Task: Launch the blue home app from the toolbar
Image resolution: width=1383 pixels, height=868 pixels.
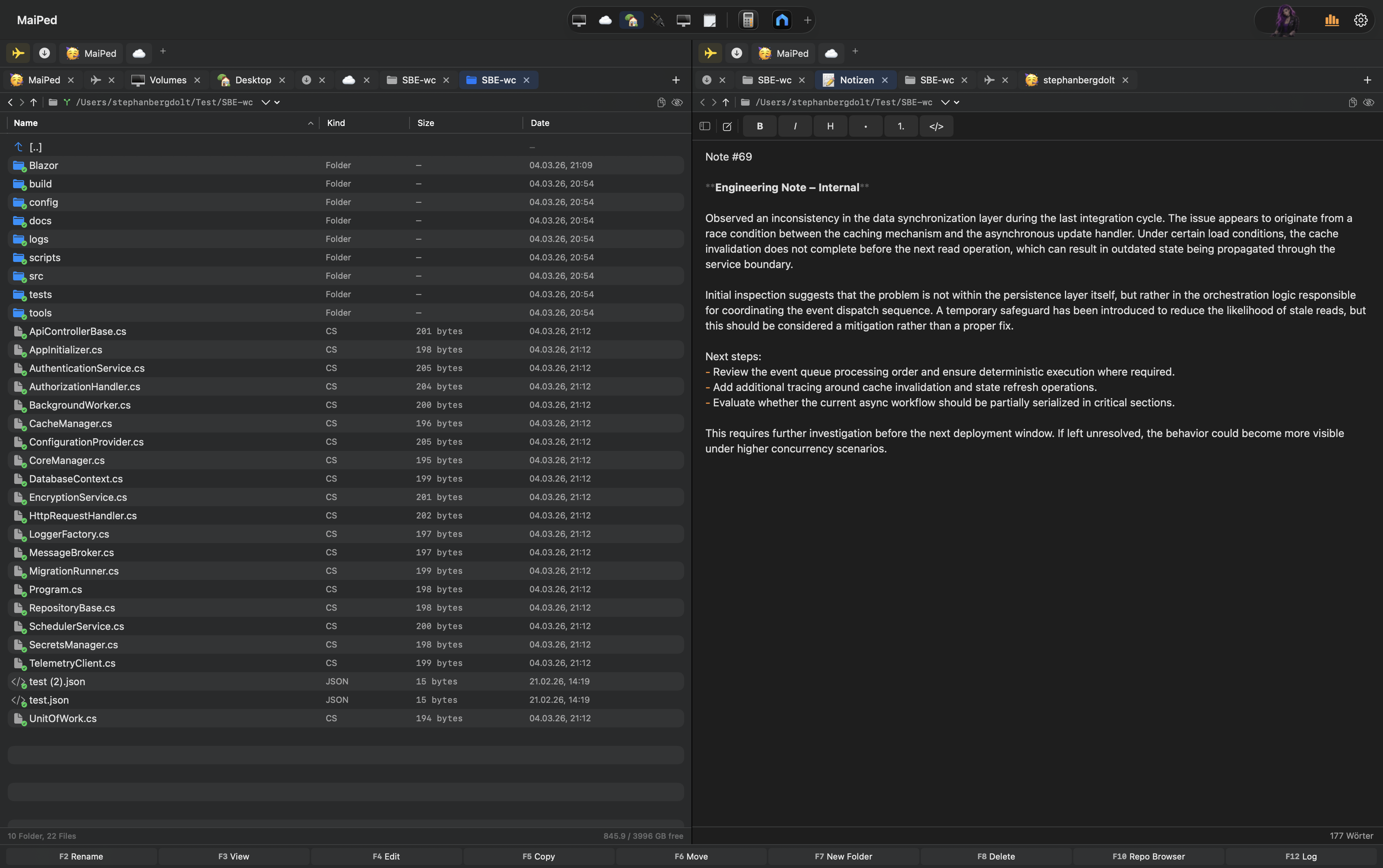Action: tap(782, 20)
